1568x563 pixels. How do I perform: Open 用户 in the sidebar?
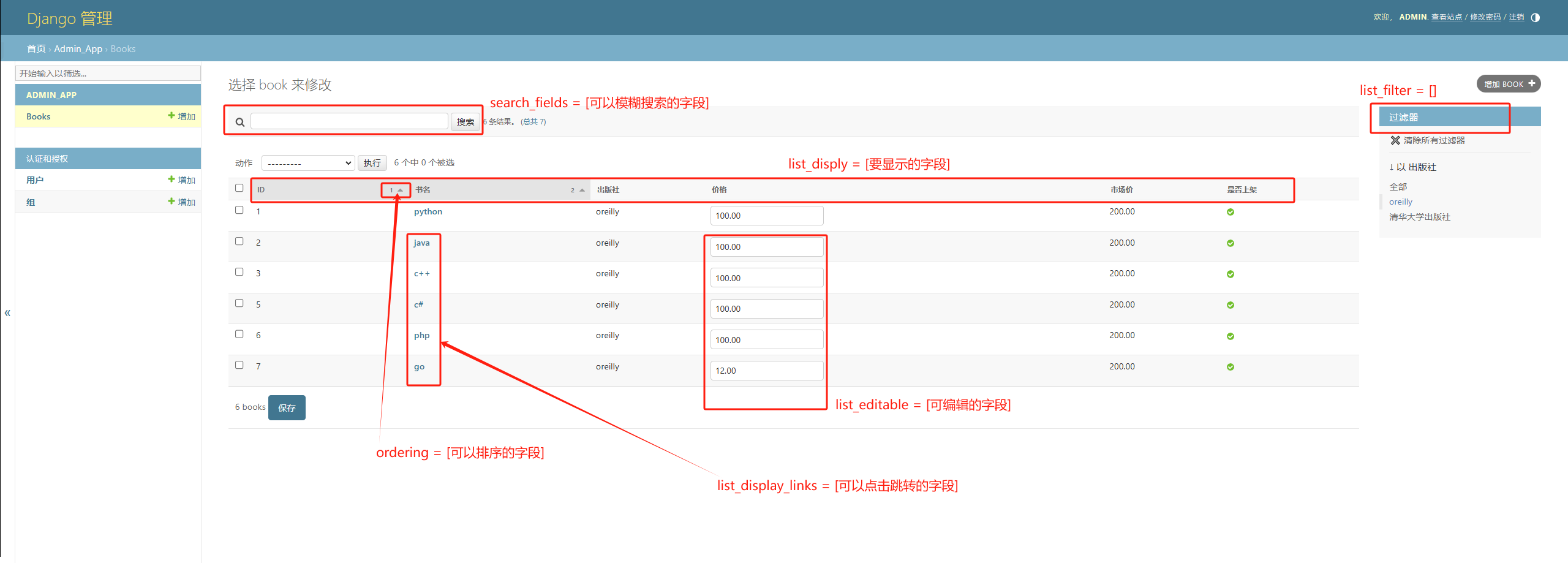[x=35, y=180]
